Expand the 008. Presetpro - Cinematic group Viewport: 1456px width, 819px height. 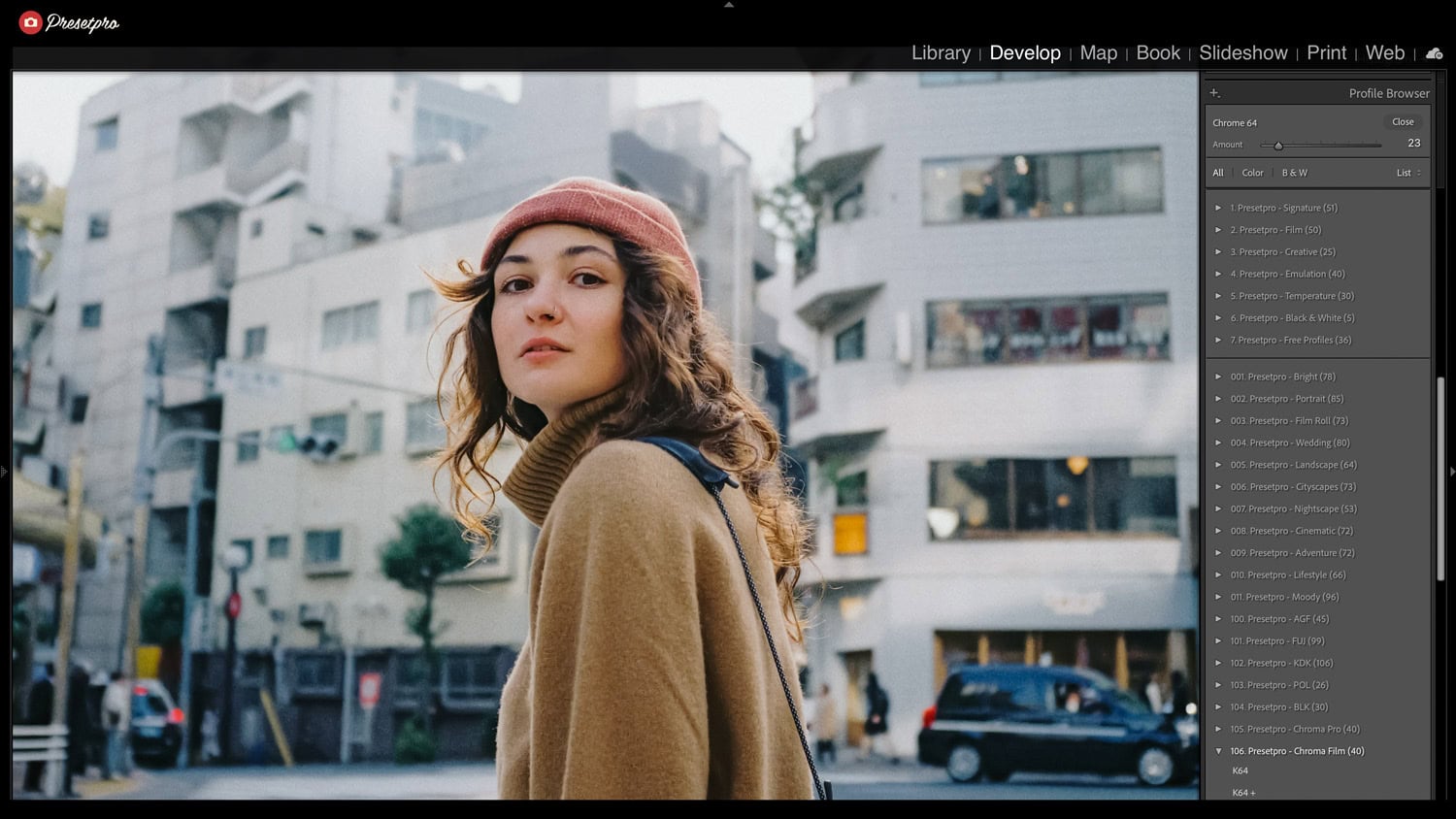tap(1218, 531)
